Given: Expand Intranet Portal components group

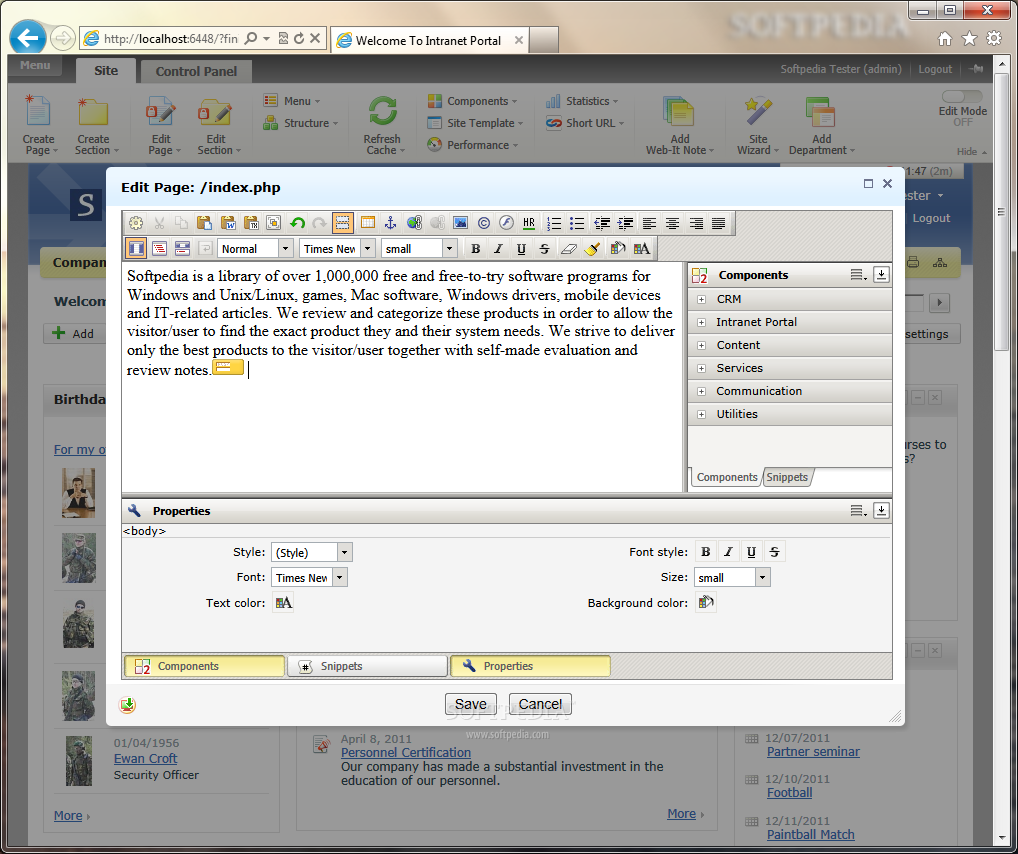Looking at the screenshot, I should (701, 322).
